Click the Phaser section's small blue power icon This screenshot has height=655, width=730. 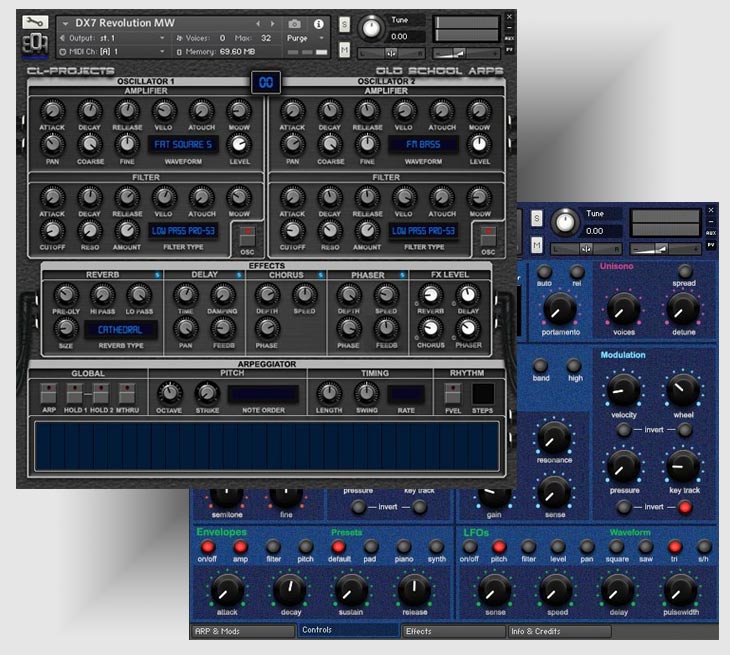click(x=402, y=275)
